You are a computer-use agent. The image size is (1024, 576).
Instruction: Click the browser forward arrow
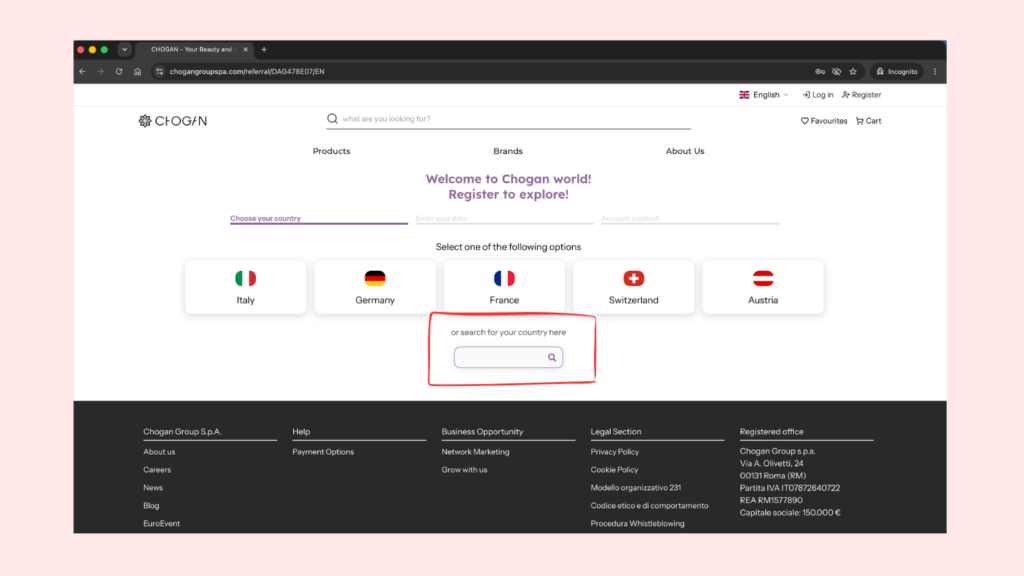[x=101, y=72]
